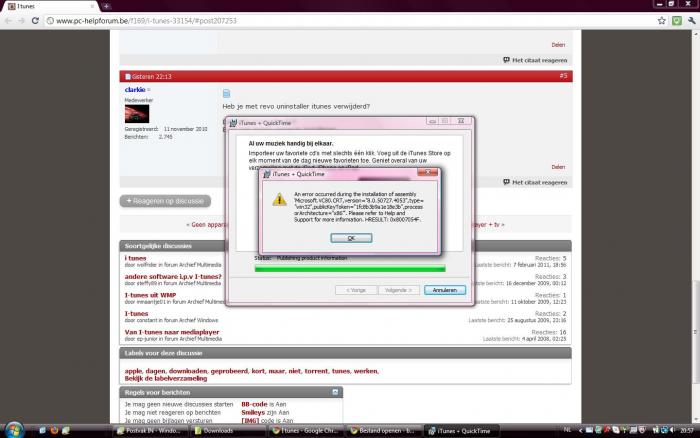Image resolution: width=700 pixels, height=438 pixels.
Task: Open clarkie's user profile link
Action: click(x=135, y=90)
